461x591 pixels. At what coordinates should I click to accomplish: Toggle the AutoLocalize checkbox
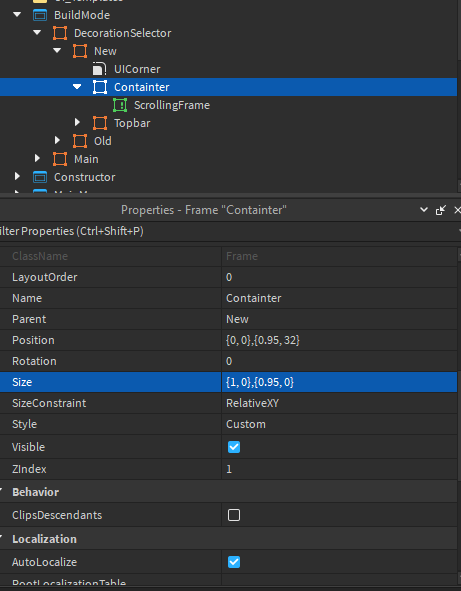pyautogui.click(x=234, y=562)
